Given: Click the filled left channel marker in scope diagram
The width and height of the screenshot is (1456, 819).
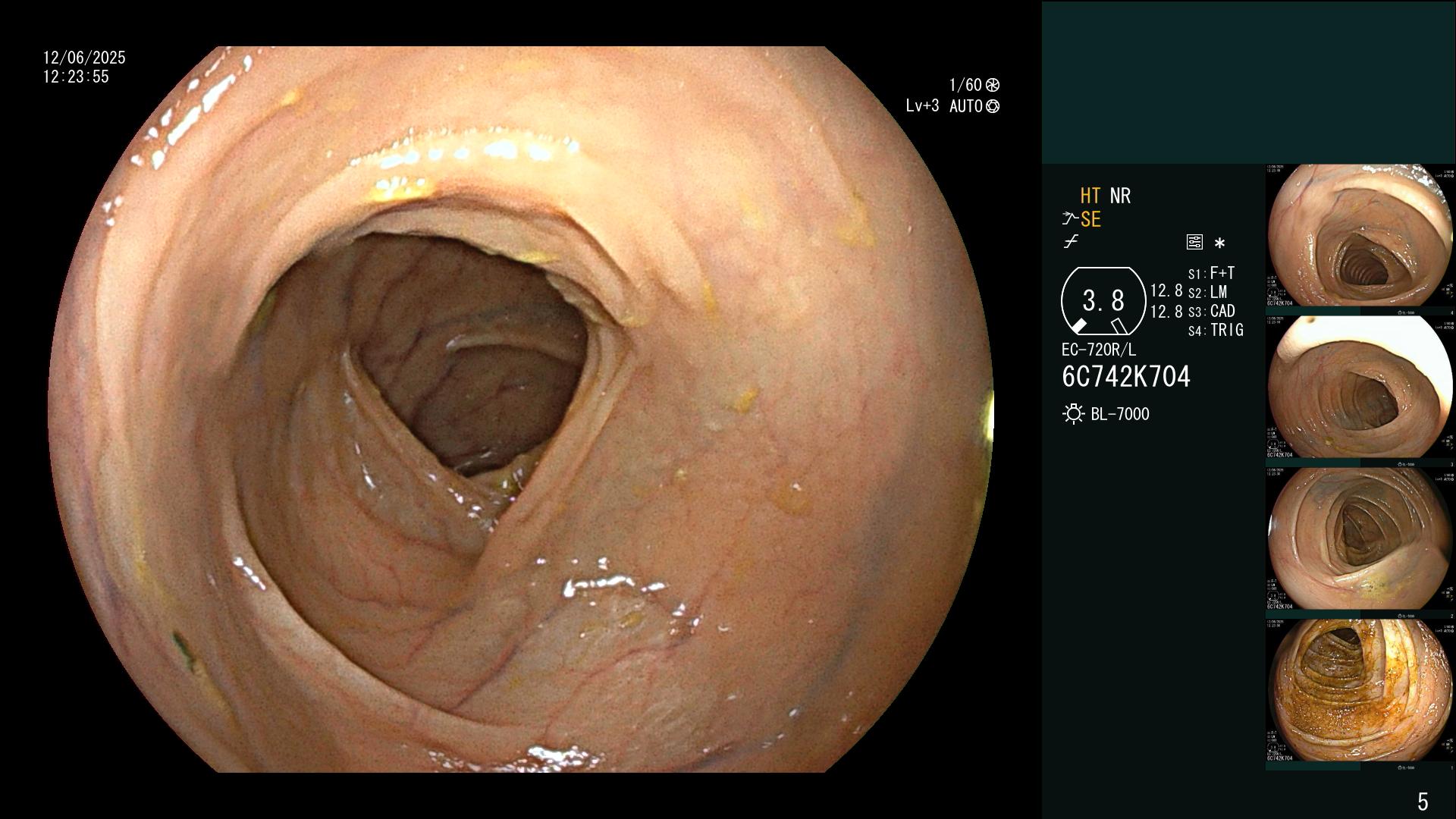Looking at the screenshot, I should click(1078, 326).
